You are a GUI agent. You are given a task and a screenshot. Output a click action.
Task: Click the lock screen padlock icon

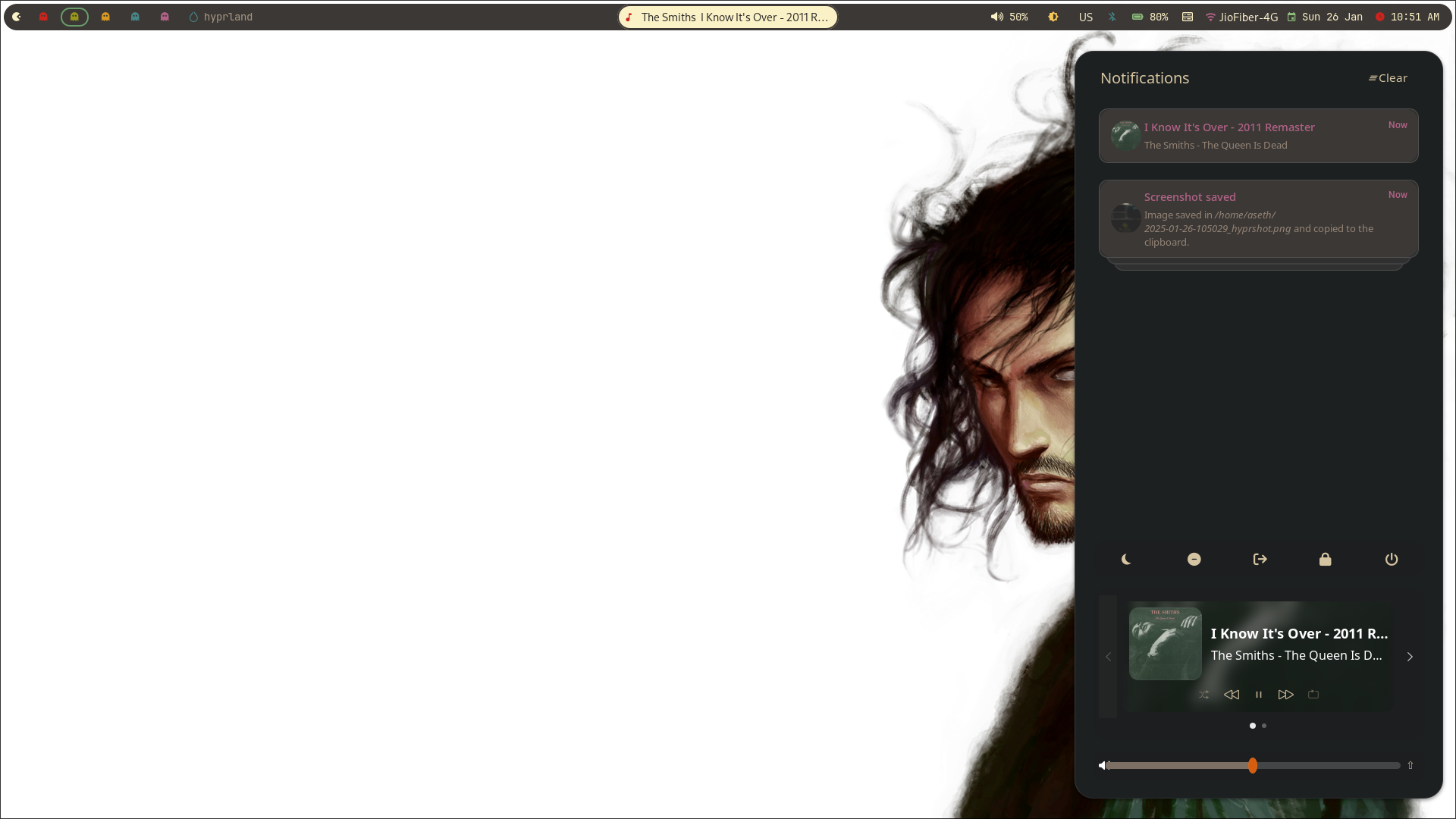click(1325, 560)
